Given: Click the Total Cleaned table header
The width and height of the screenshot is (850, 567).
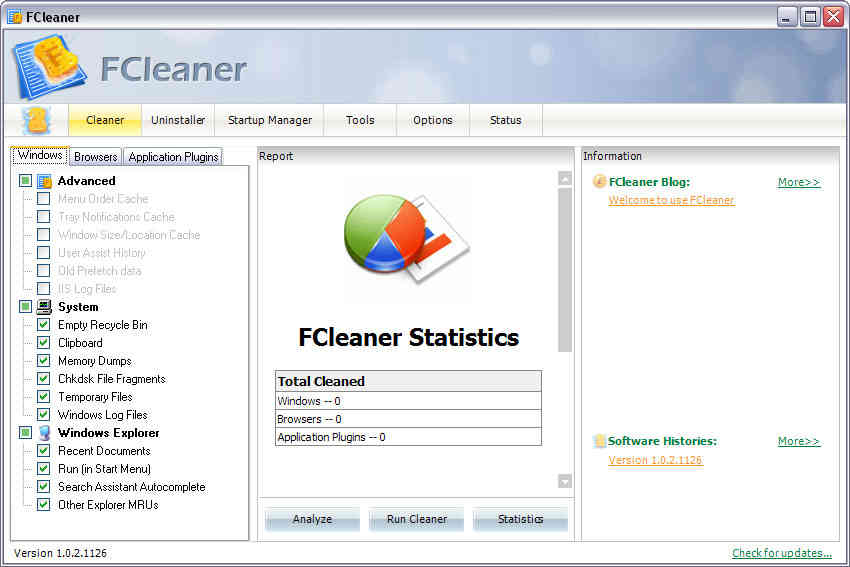Looking at the screenshot, I should [x=408, y=381].
